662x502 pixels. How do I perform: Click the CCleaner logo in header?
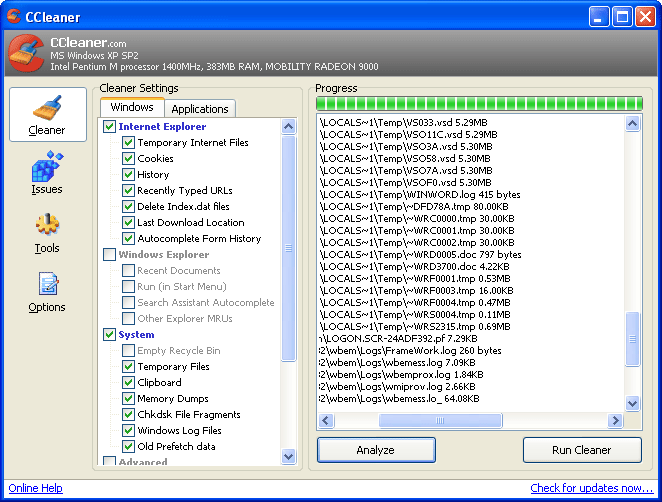pyautogui.click(x=26, y=57)
